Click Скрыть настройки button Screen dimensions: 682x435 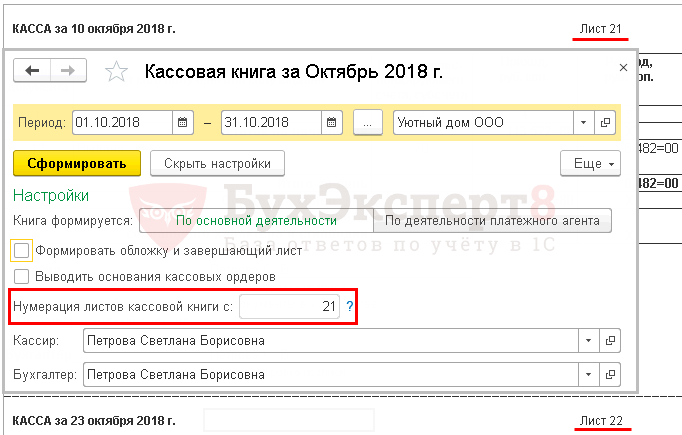pos(217,163)
